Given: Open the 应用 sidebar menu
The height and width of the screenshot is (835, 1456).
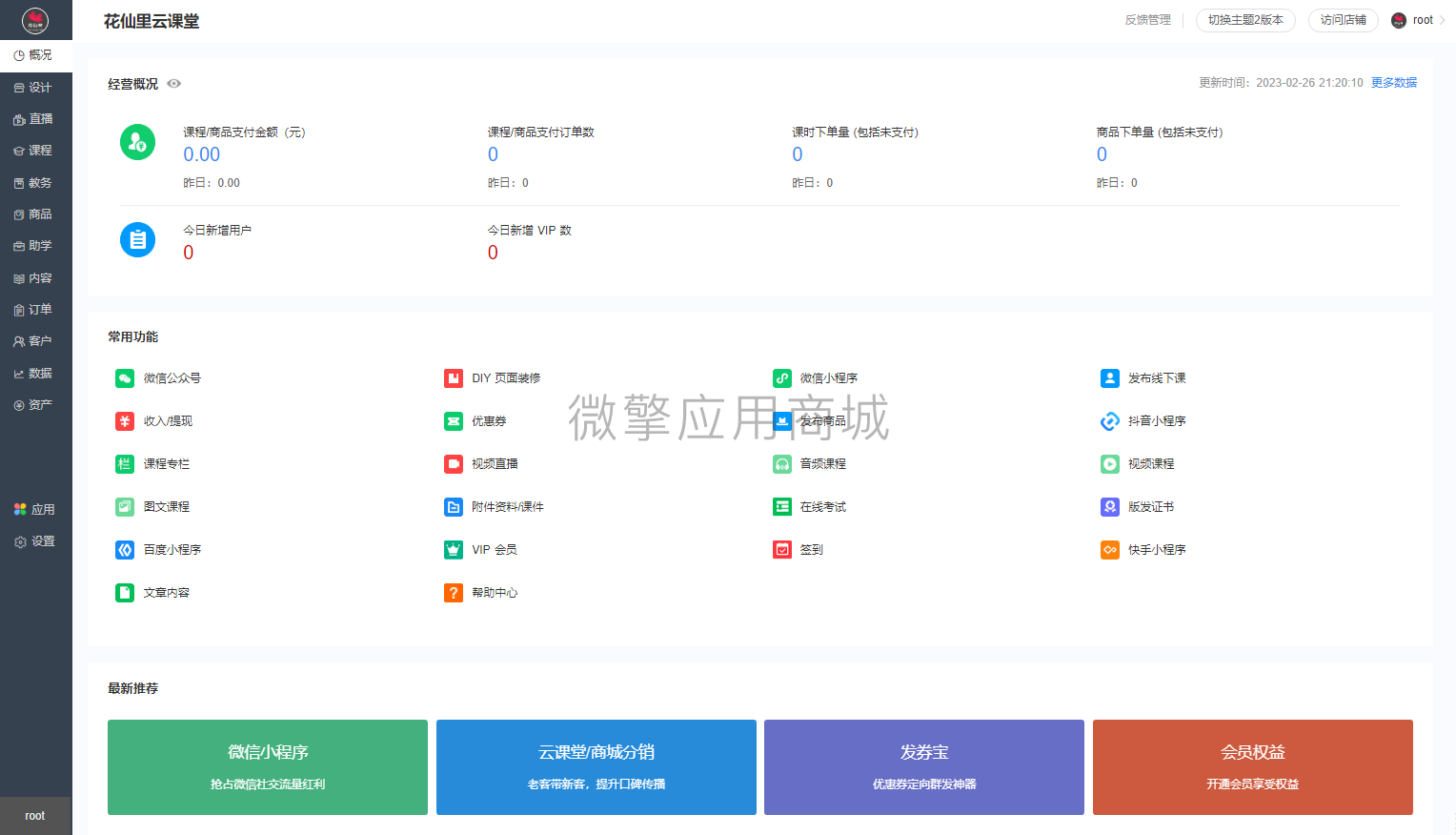Looking at the screenshot, I should (36, 510).
